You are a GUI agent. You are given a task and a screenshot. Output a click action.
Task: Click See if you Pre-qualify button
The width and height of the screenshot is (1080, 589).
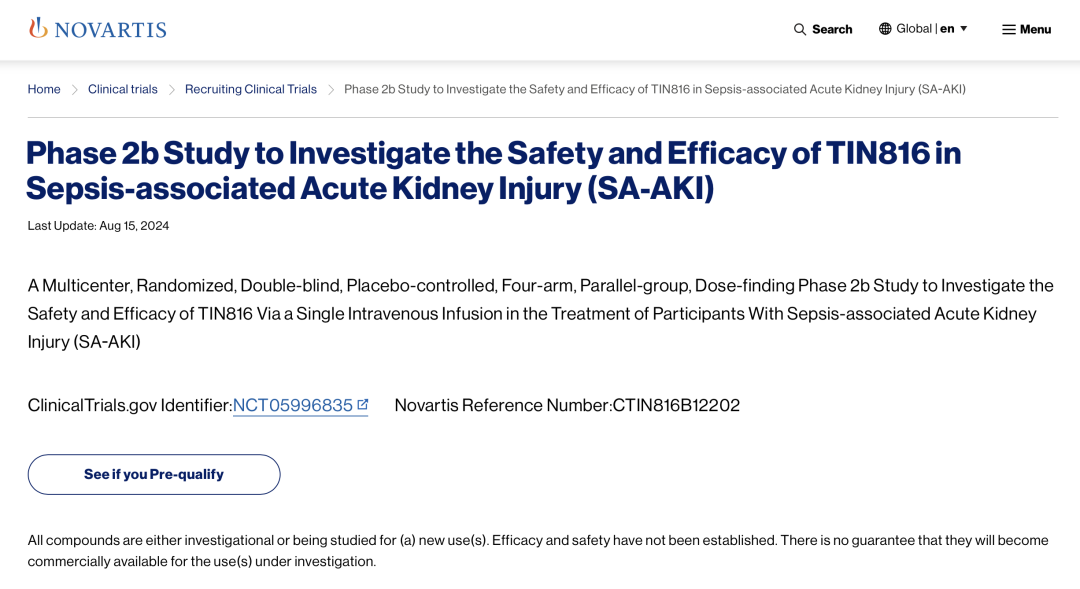[x=154, y=474]
